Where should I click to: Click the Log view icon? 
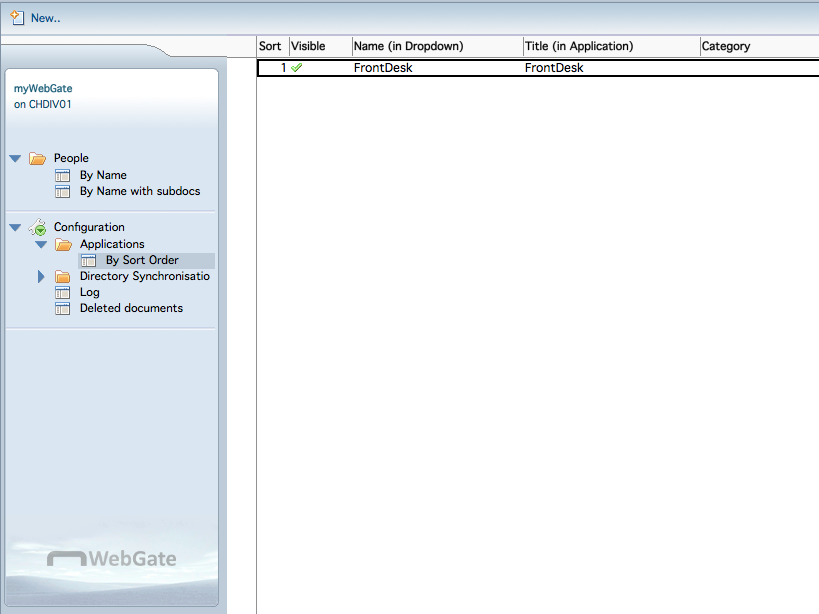[63, 292]
